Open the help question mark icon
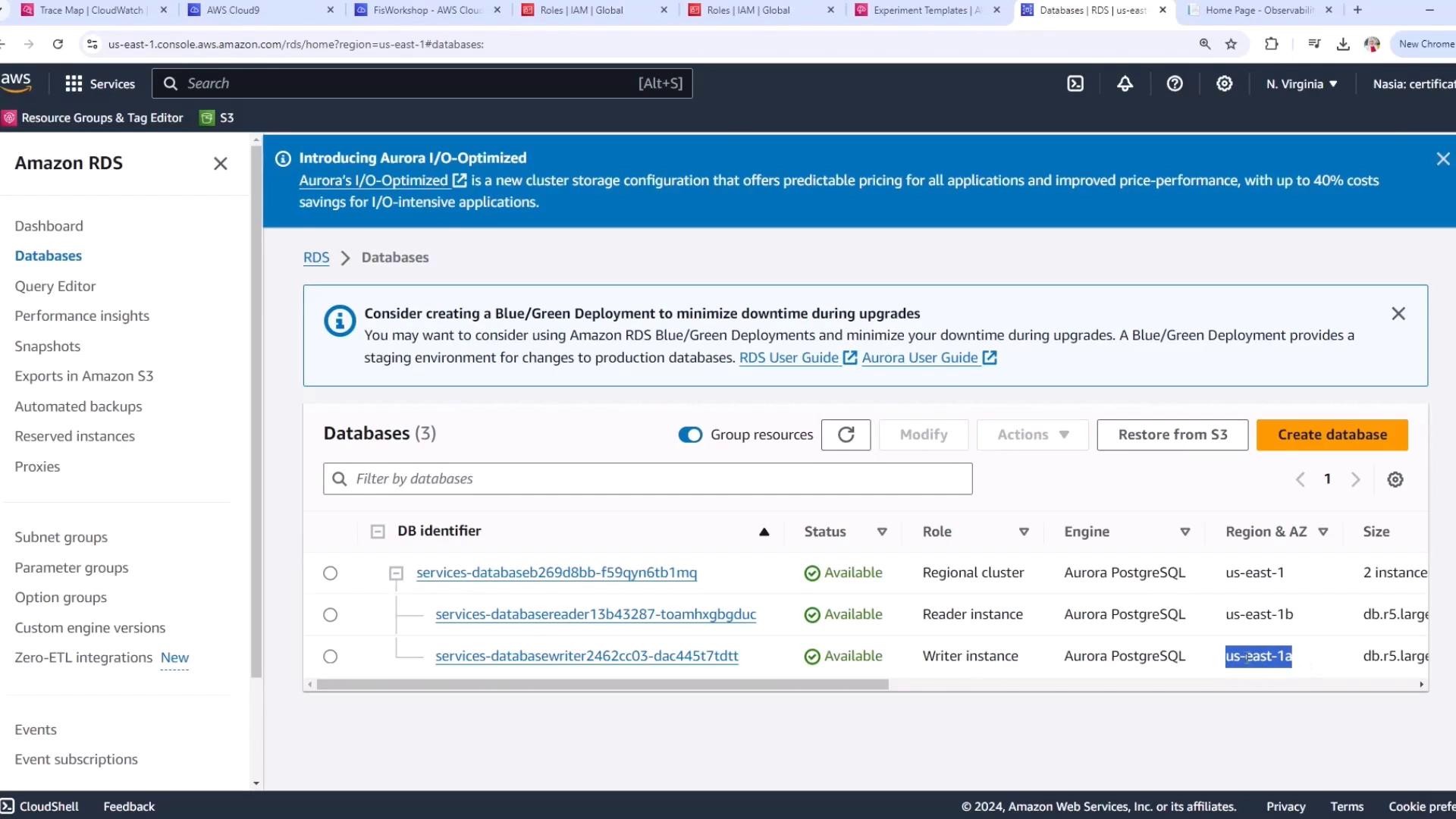The width and height of the screenshot is (1456, 819). (1175, 83)
